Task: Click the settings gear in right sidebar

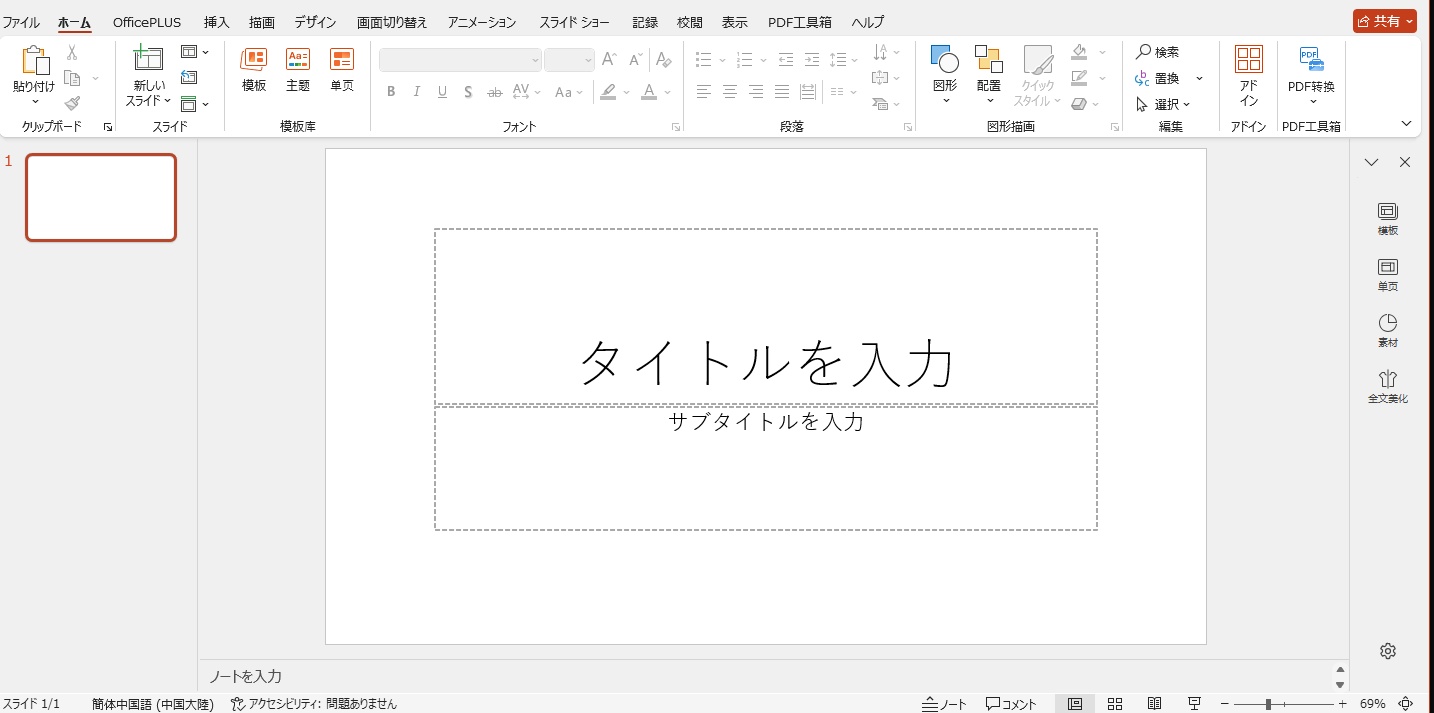Action: tap(1387, 651)
